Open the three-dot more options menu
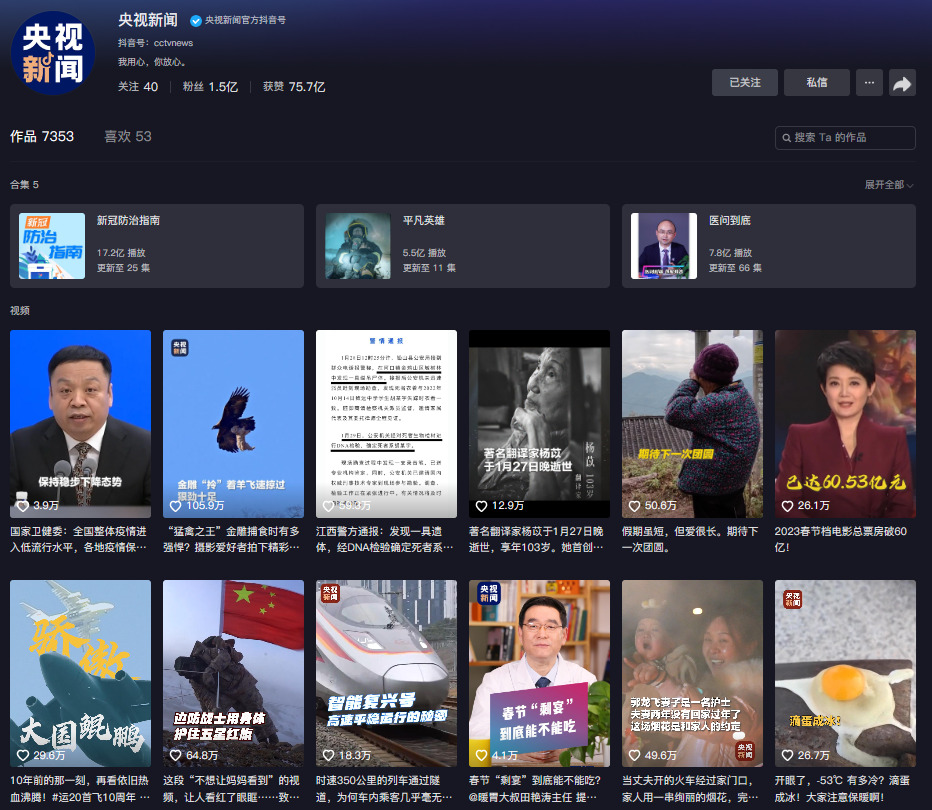Image resolution: width=932 pixels, height=810 pixels. (869, 83)
